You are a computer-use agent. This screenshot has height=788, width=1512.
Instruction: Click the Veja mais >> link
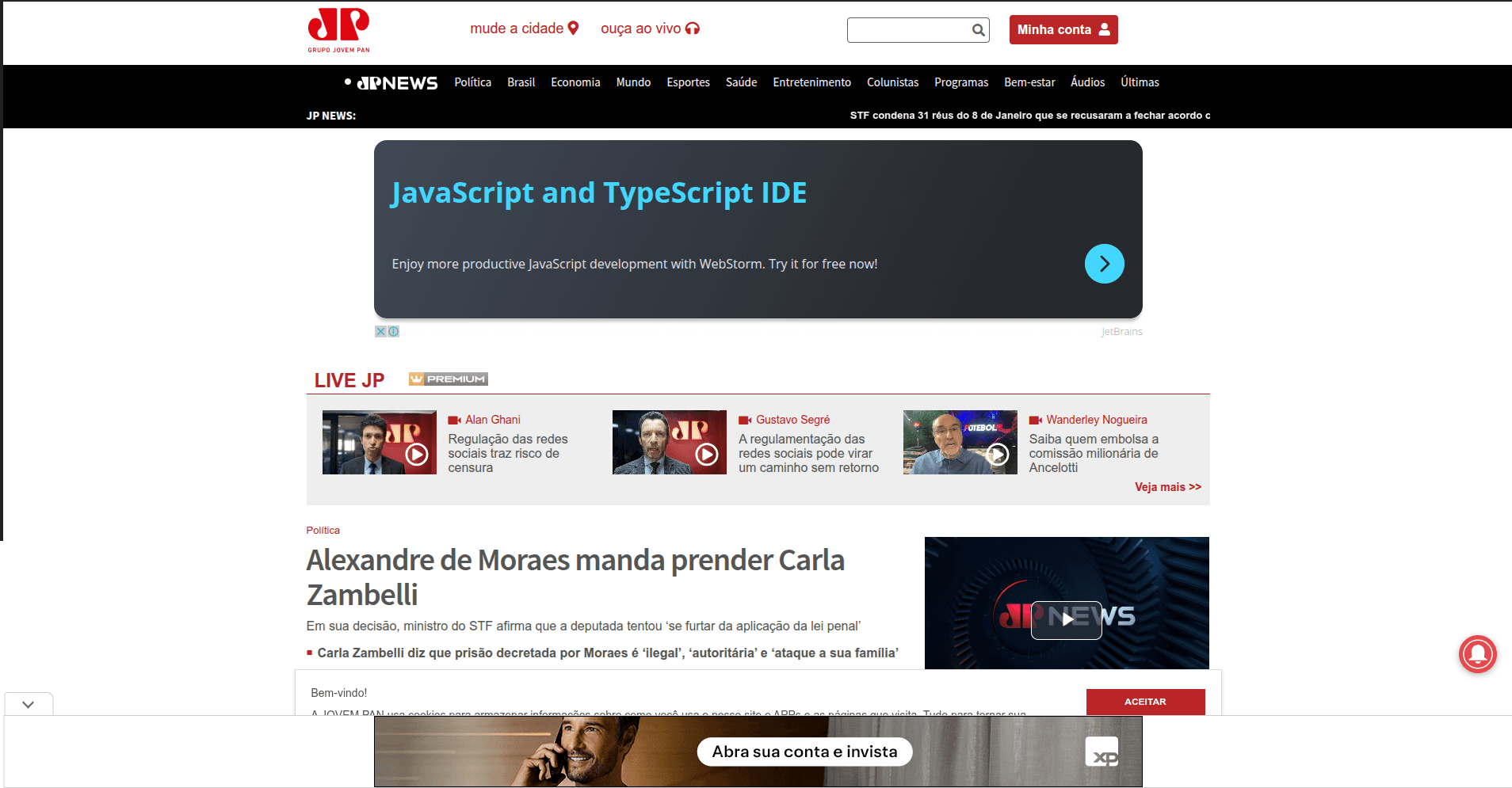click(x=1168, y=487)
